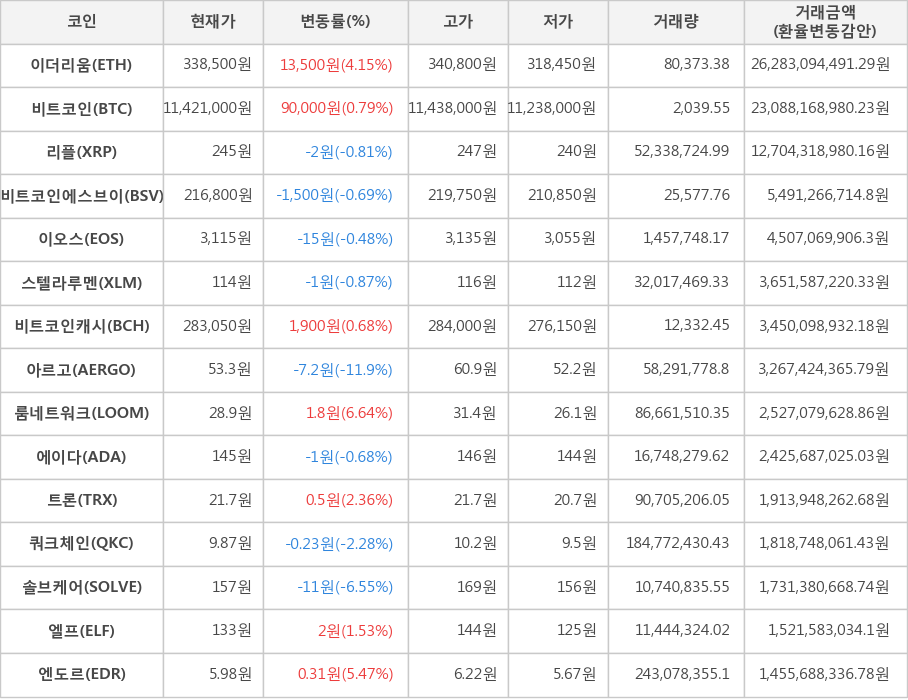Select the 스텔라루멘(XLM) coin name
The image size is (908, 700).
point(82,283)
